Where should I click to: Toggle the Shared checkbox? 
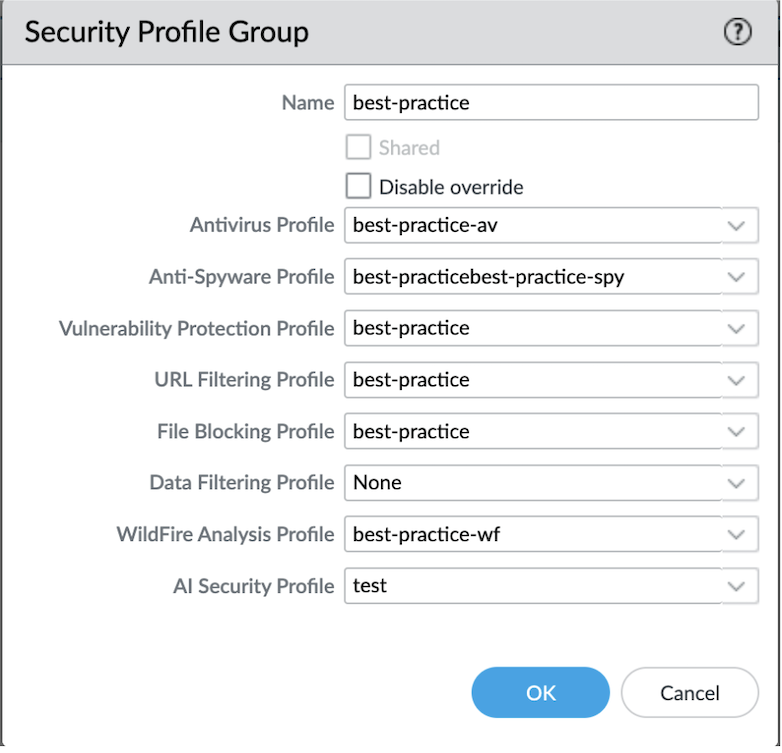358,148
